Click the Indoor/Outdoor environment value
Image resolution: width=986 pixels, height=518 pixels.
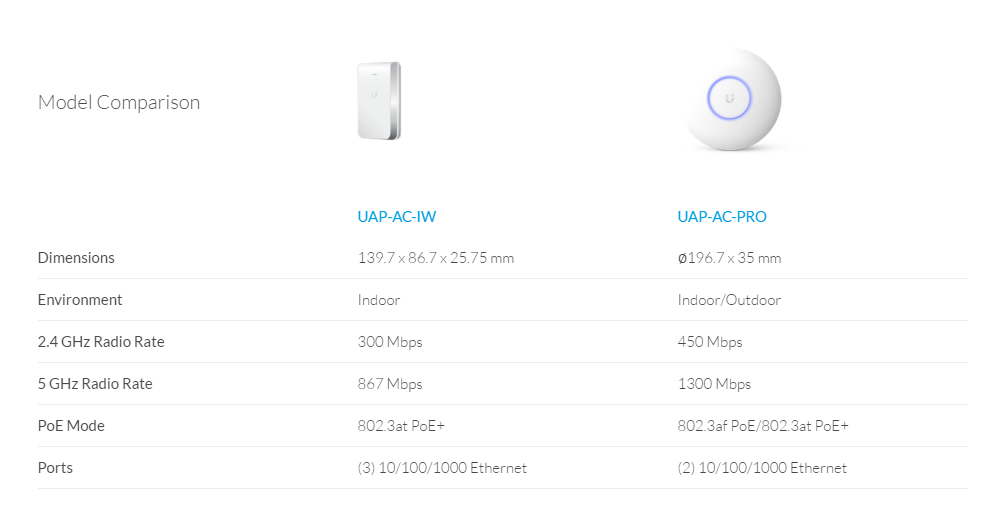click(x=729, y=300)
